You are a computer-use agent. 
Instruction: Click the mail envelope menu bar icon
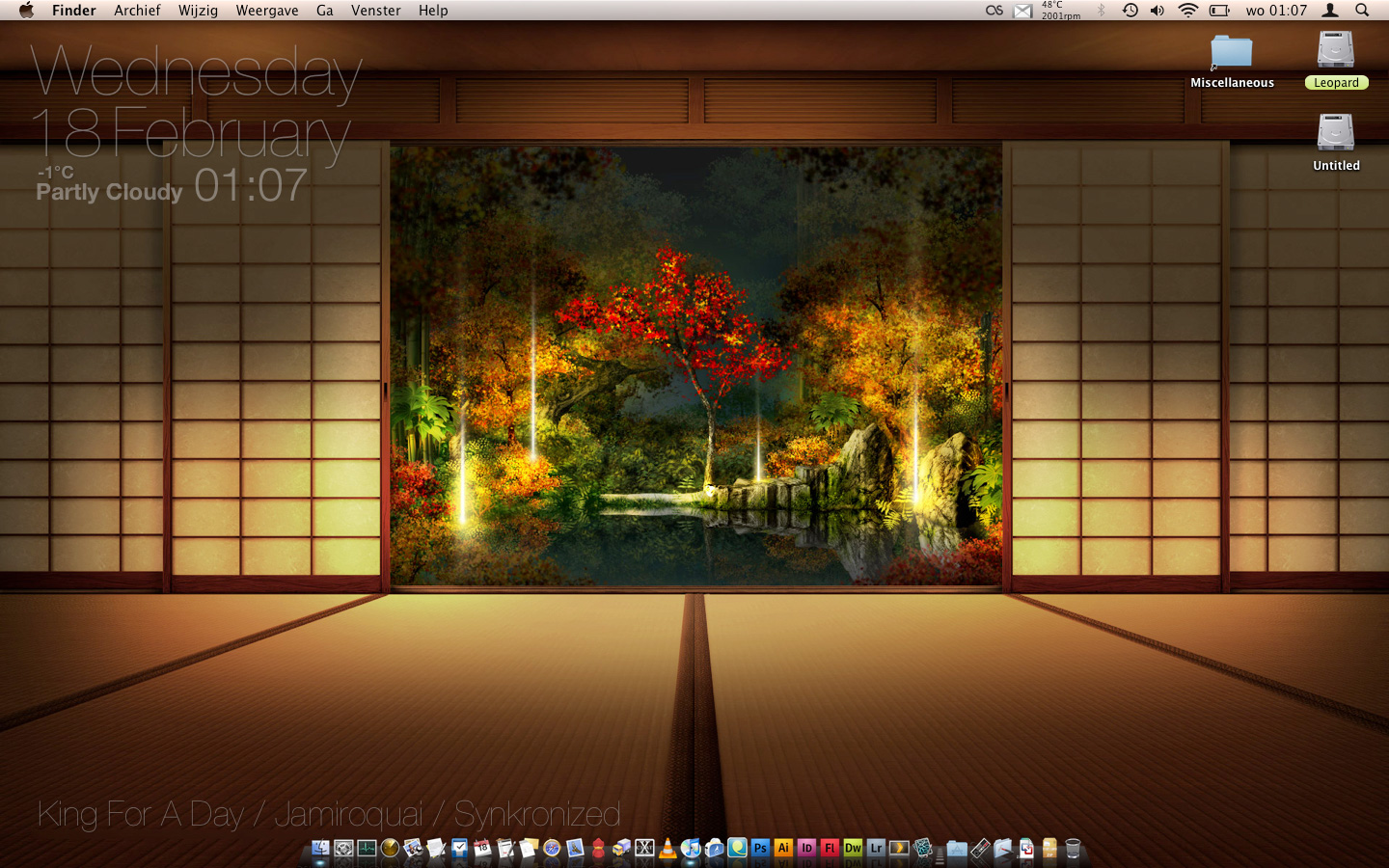[x=1022, y=11]
